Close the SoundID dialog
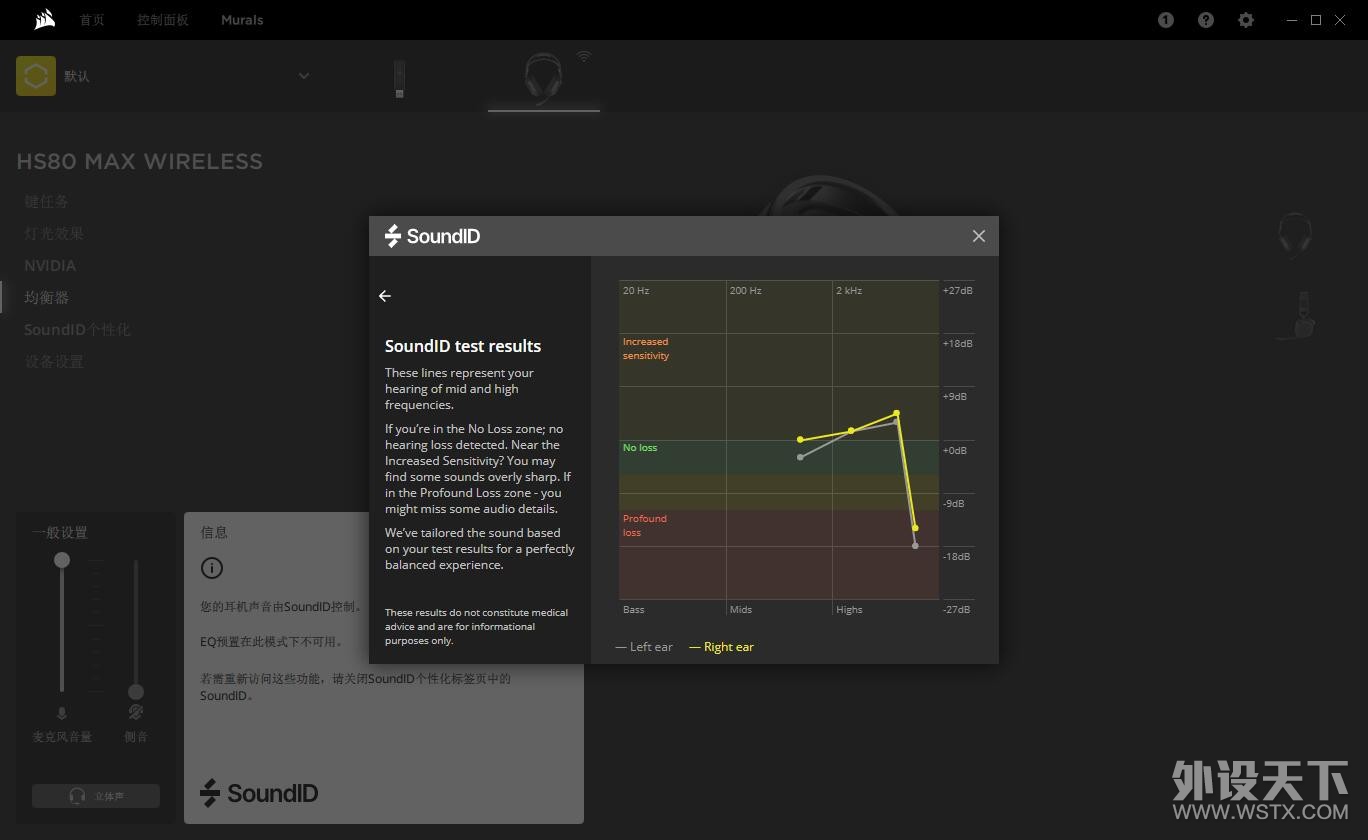Screen dimensions: 1368x840 [x=978, y=236]
